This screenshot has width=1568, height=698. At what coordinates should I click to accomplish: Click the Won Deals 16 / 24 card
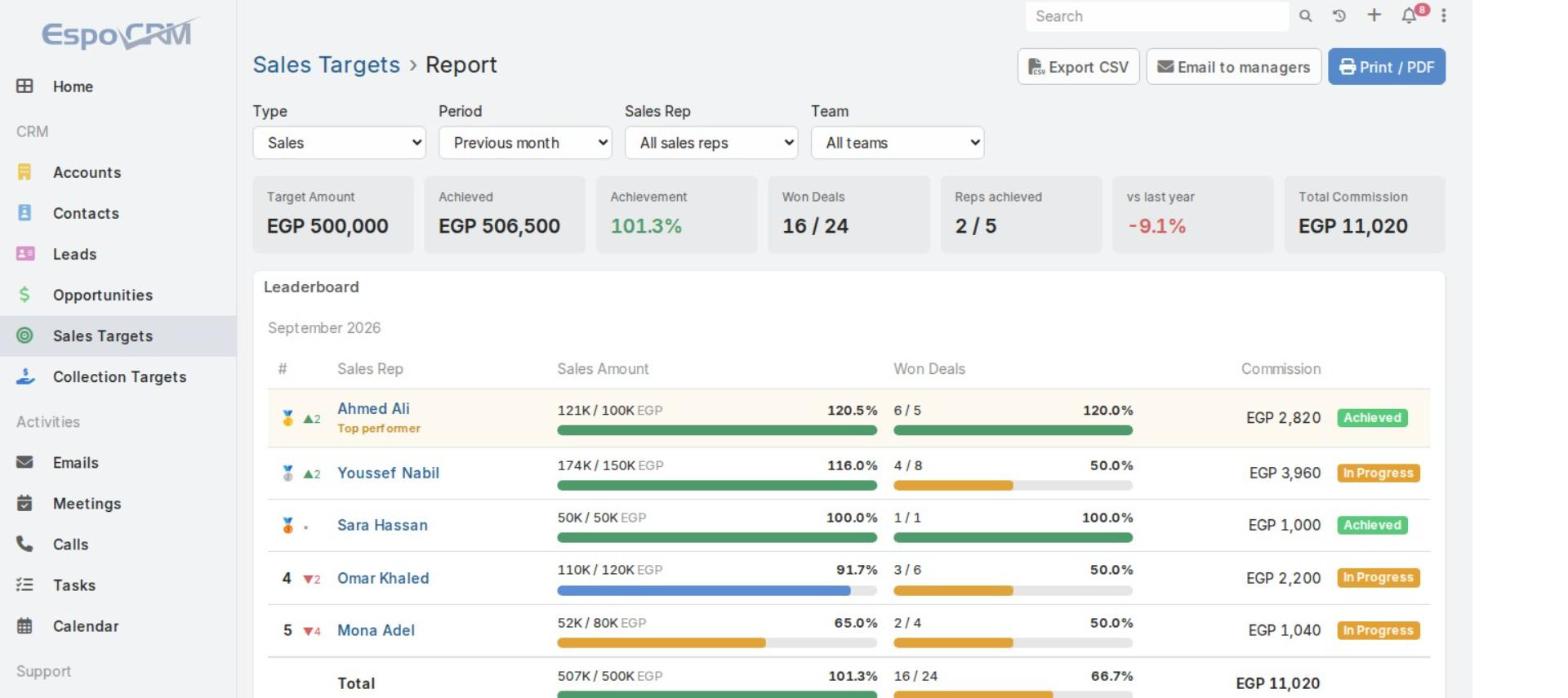pyautogui.click(x=849, y=214)
